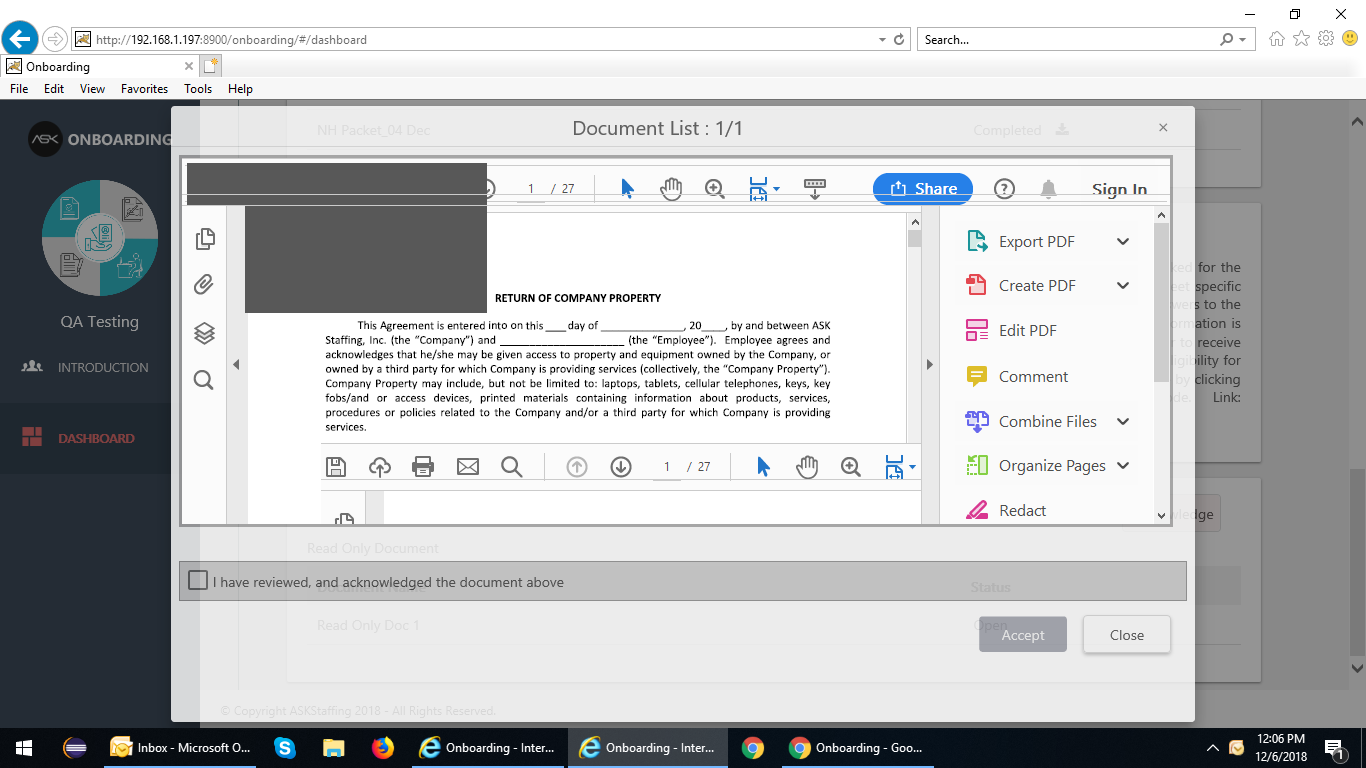
Task: Open the File menu
Action: pyautogui.click(x=19, y=88)
